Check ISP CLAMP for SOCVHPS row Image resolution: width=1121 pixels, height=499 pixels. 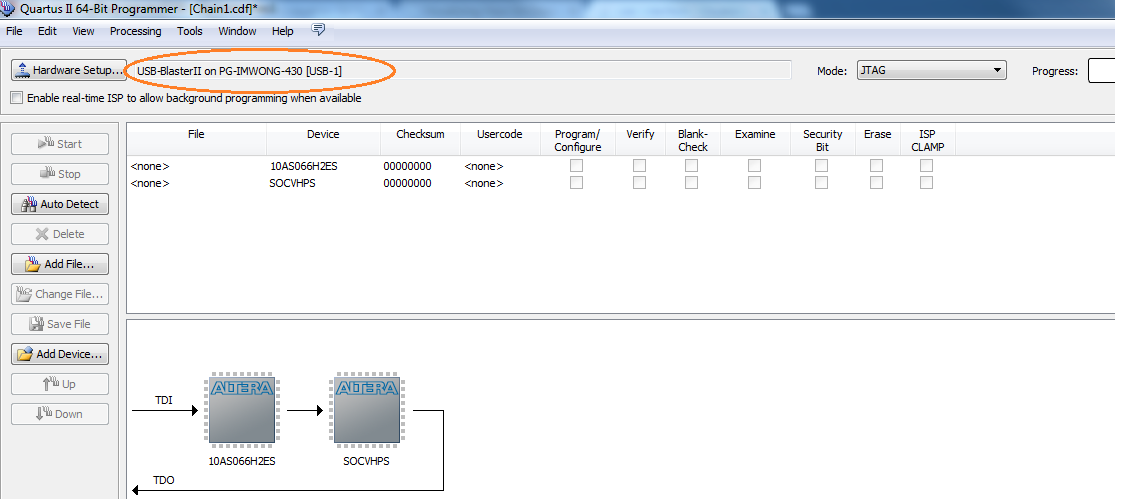pyautogui.click(x=926, y=182)
